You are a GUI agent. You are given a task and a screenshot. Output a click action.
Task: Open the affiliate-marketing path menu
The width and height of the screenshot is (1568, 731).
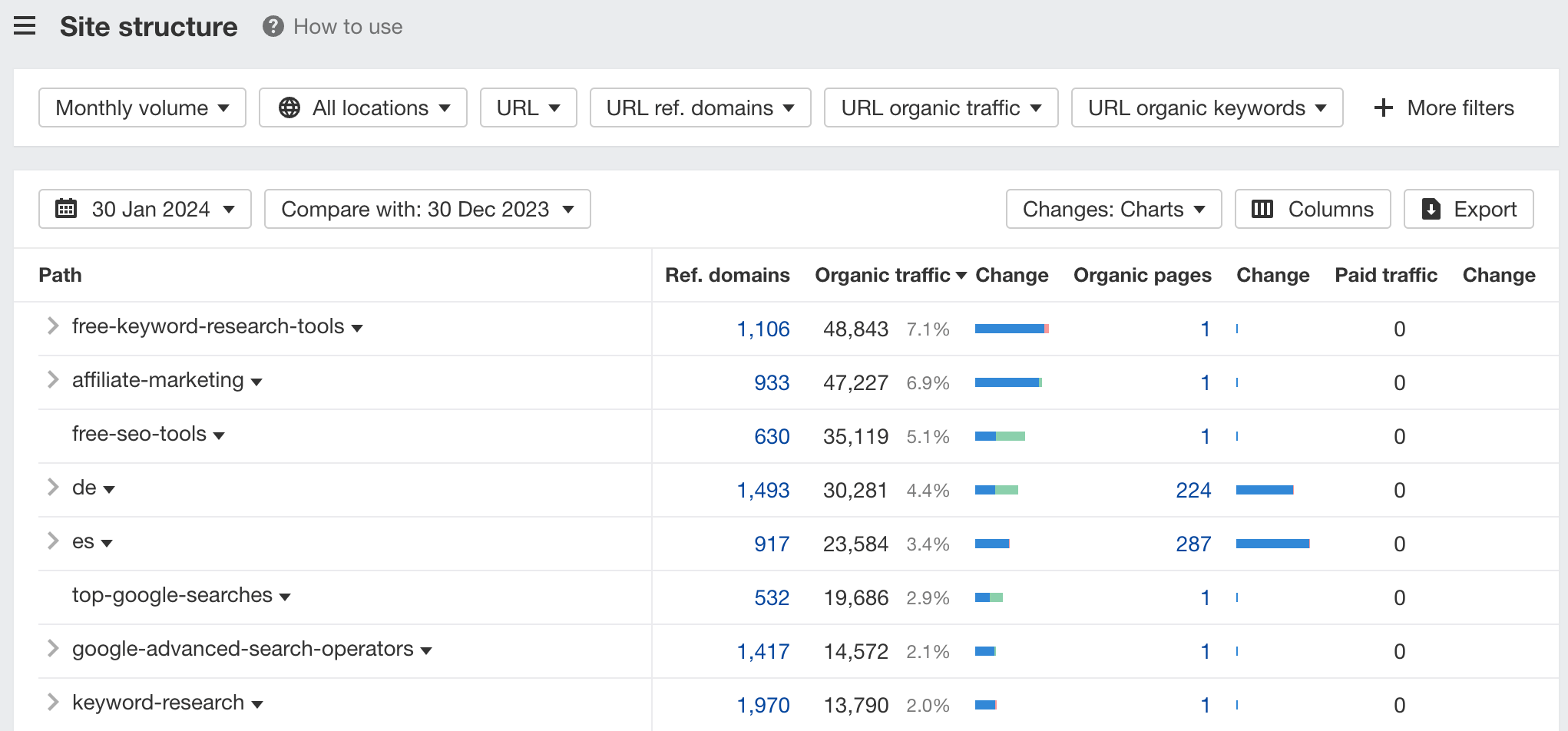[256, 382]
